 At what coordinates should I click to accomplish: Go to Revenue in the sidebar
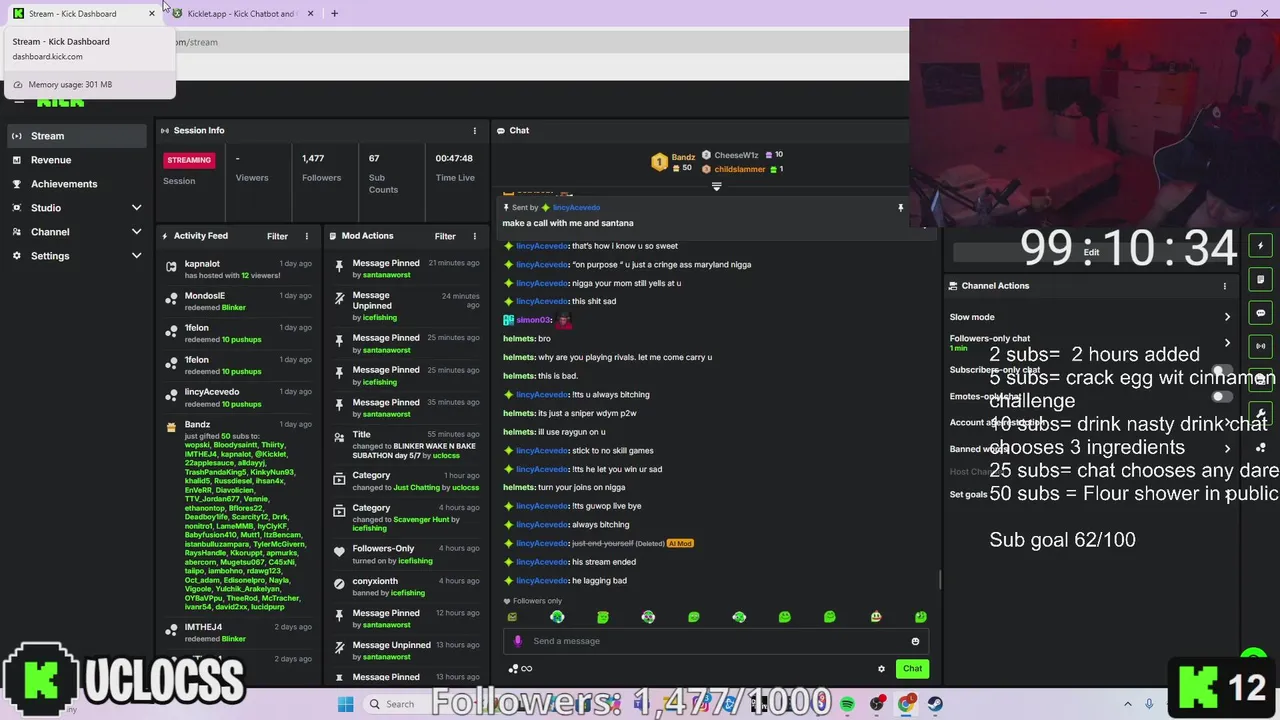tap(76, 160)
